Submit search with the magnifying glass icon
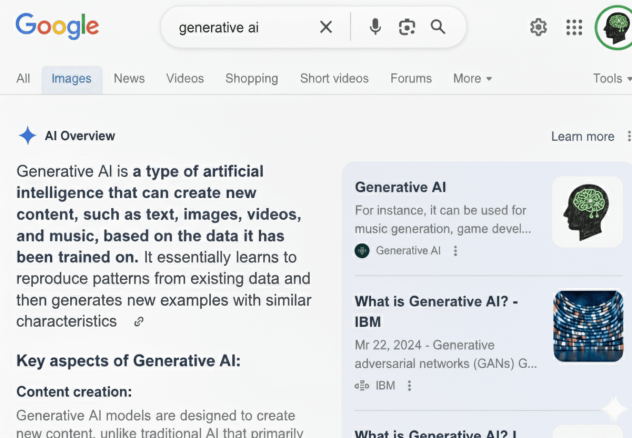632x438 pixels. pos(438,27)
